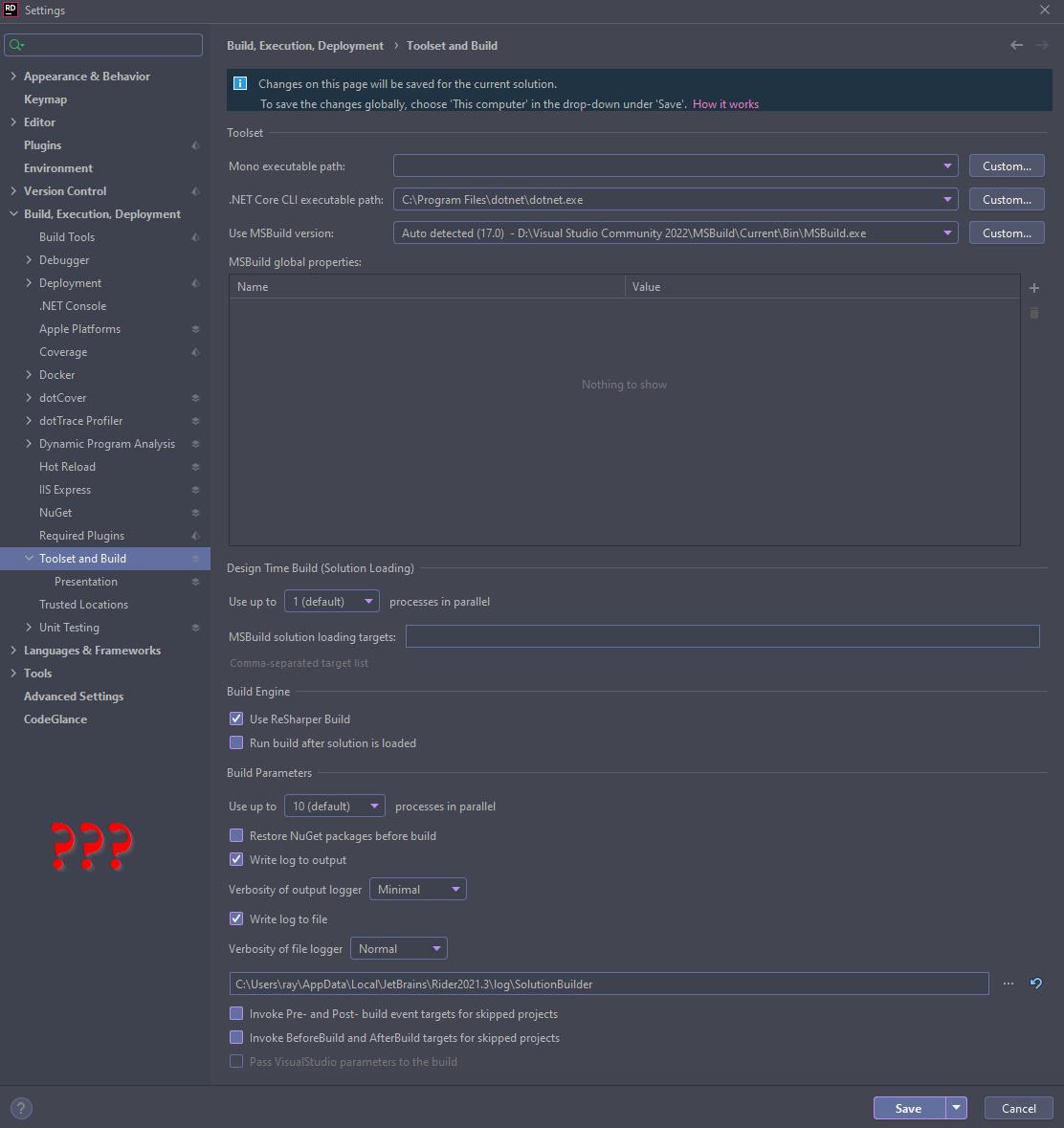The width and height of the screenshot is (1064, 1128).
Task: Open the Mono executable path dropdown
Action: pyautogui.click(x=676, y=166)
